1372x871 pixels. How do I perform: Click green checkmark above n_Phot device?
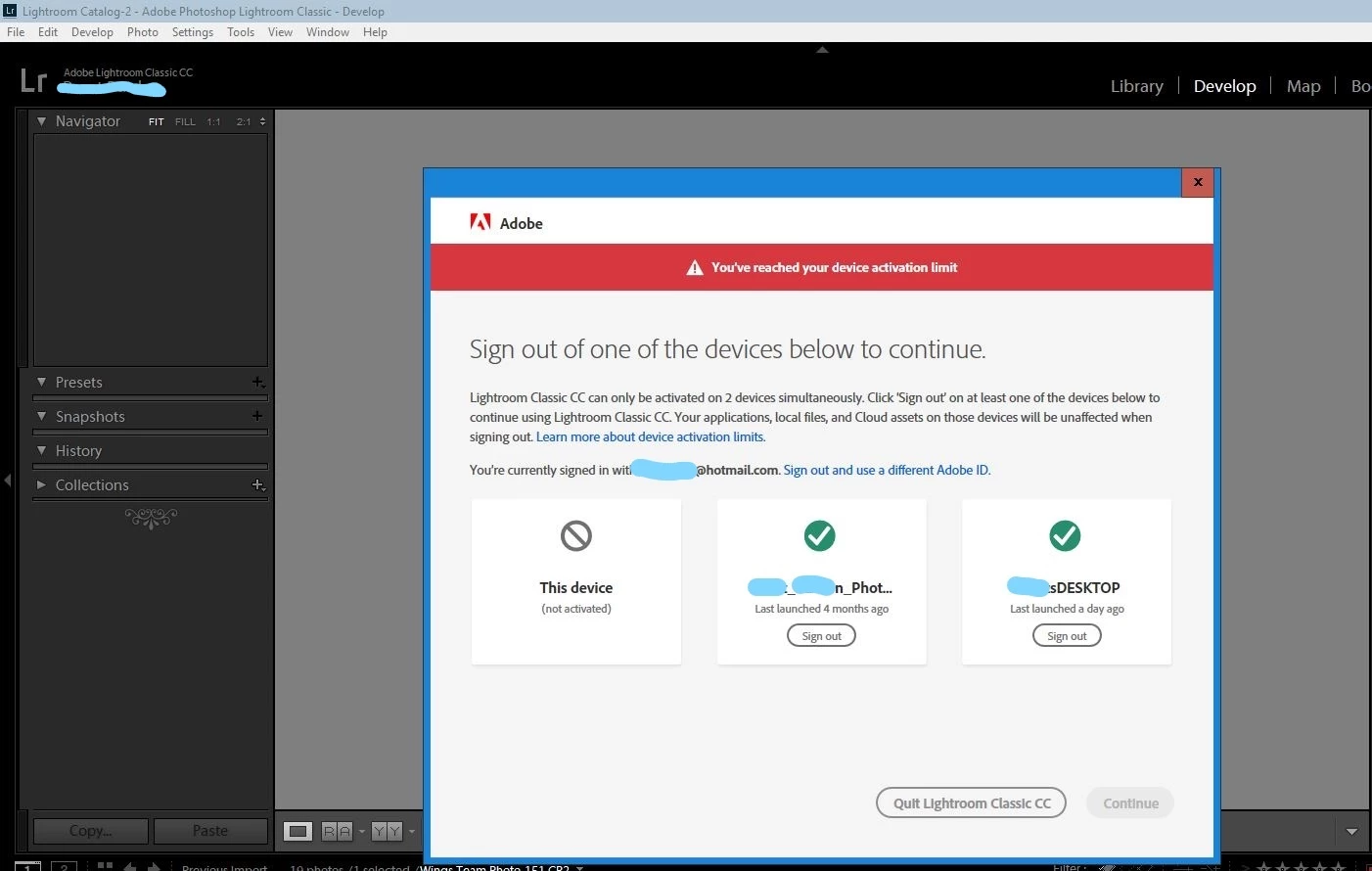pos(820,535)
